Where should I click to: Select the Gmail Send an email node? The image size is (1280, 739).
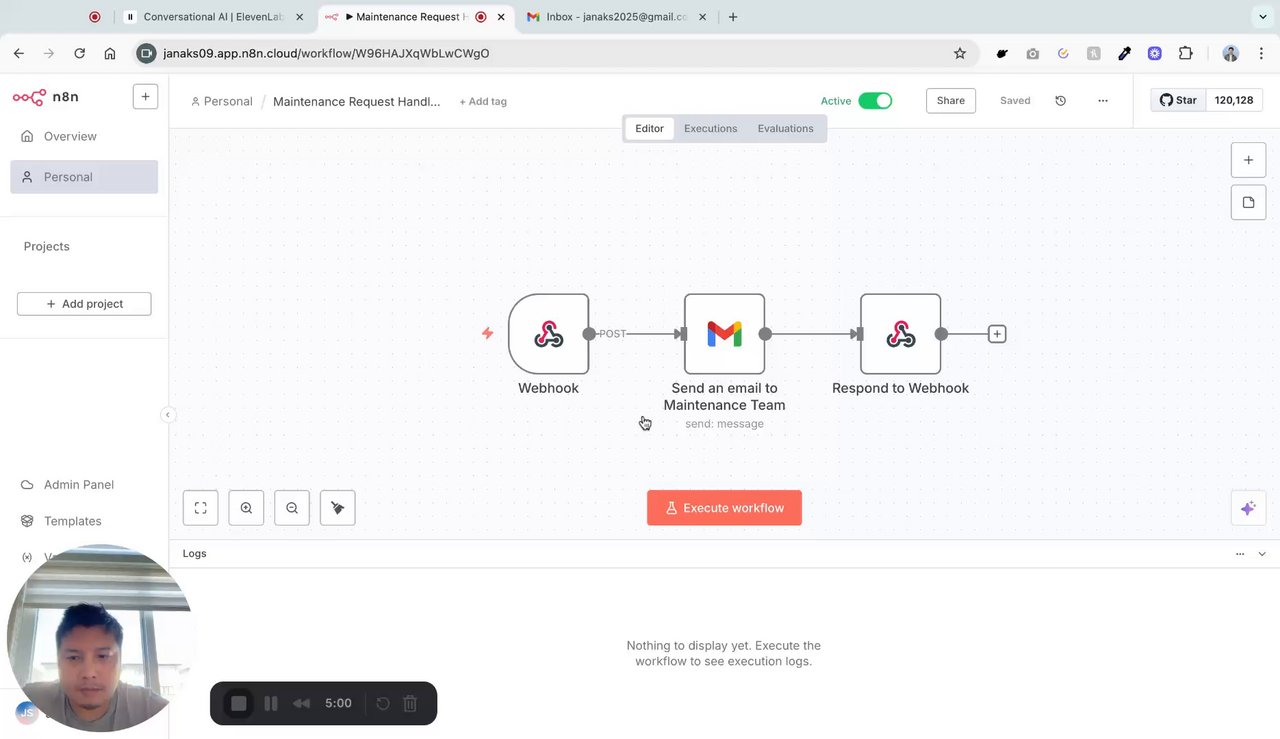pos(724,334)
